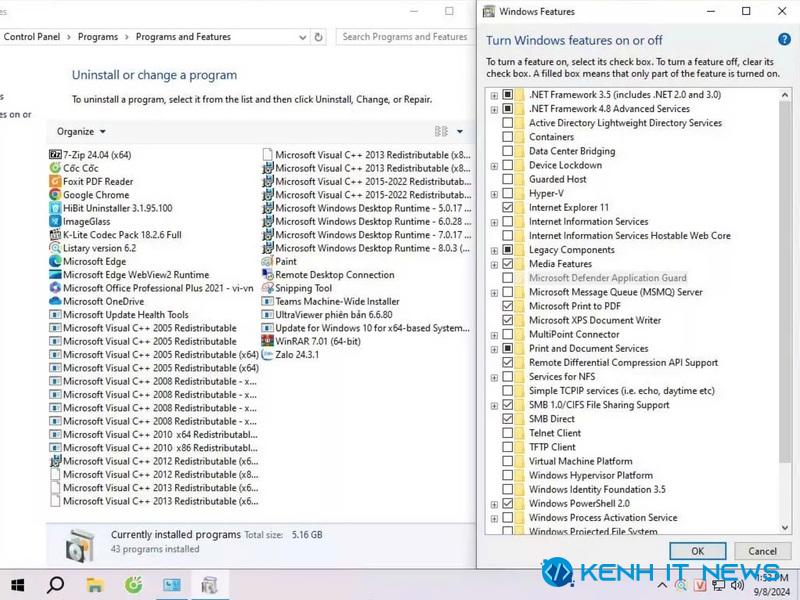Select the Listary version 6.2 icon
Image resolution: width=800 pixels, height=600 pixels.
click(55, 248)
